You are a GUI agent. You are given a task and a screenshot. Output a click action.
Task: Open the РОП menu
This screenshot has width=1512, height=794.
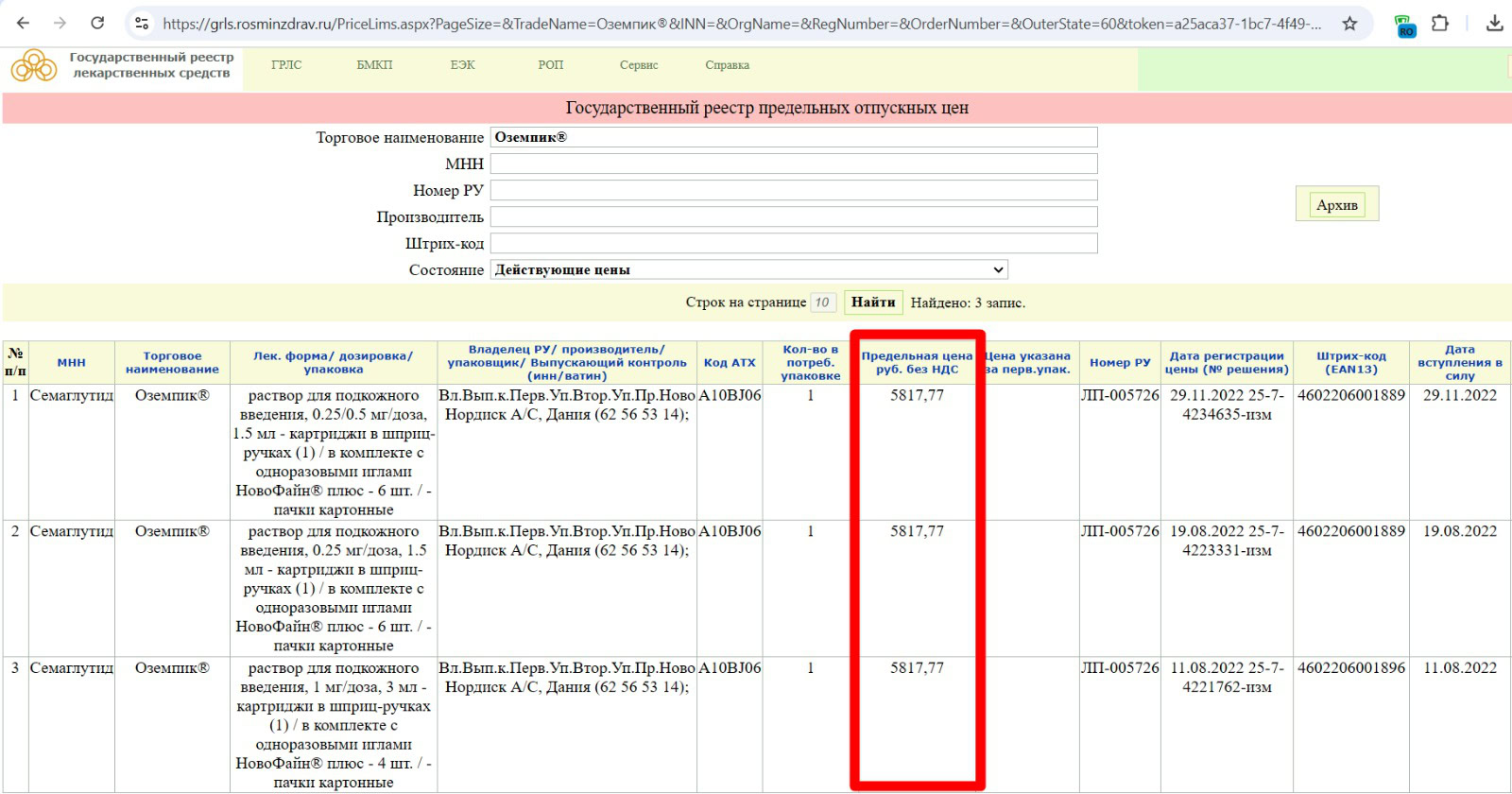pyautogui.click(x=550, y=65)
